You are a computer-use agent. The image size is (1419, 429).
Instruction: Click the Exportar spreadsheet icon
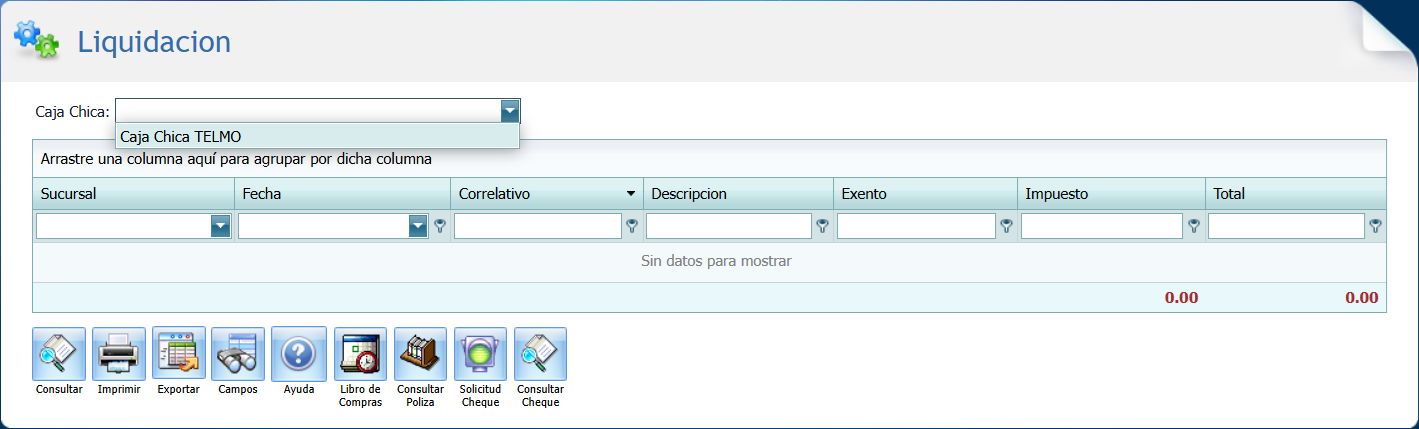(179, 354)
